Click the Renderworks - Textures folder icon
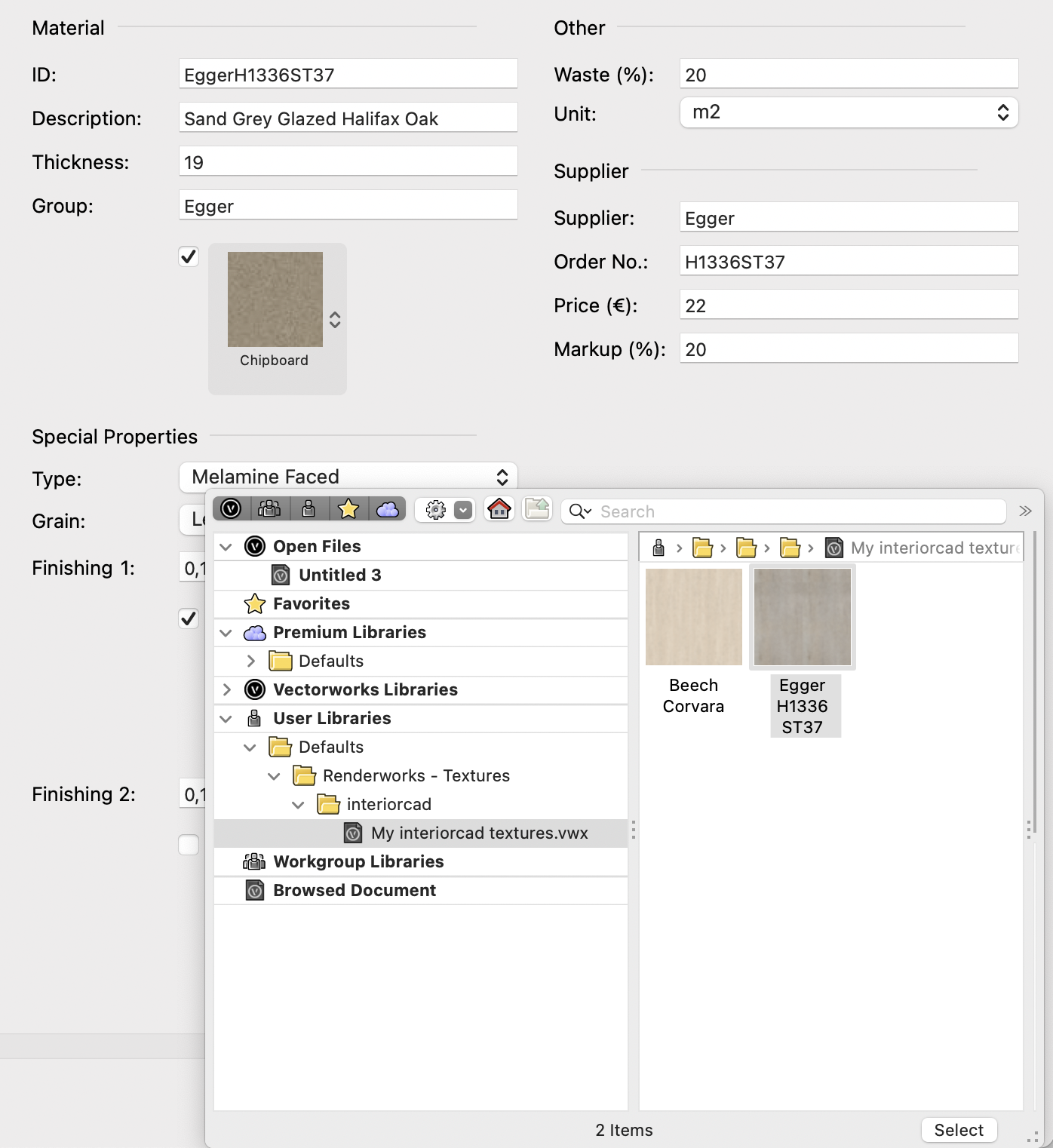The height and width of the screenshot is (1148, 1053). tap(304, 775)
